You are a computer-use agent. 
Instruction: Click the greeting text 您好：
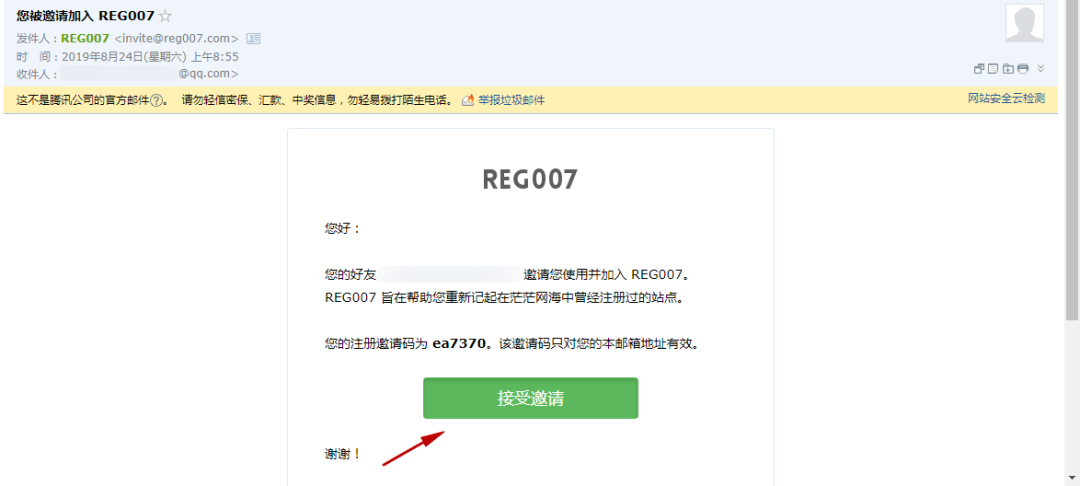(x=342, y=228)
